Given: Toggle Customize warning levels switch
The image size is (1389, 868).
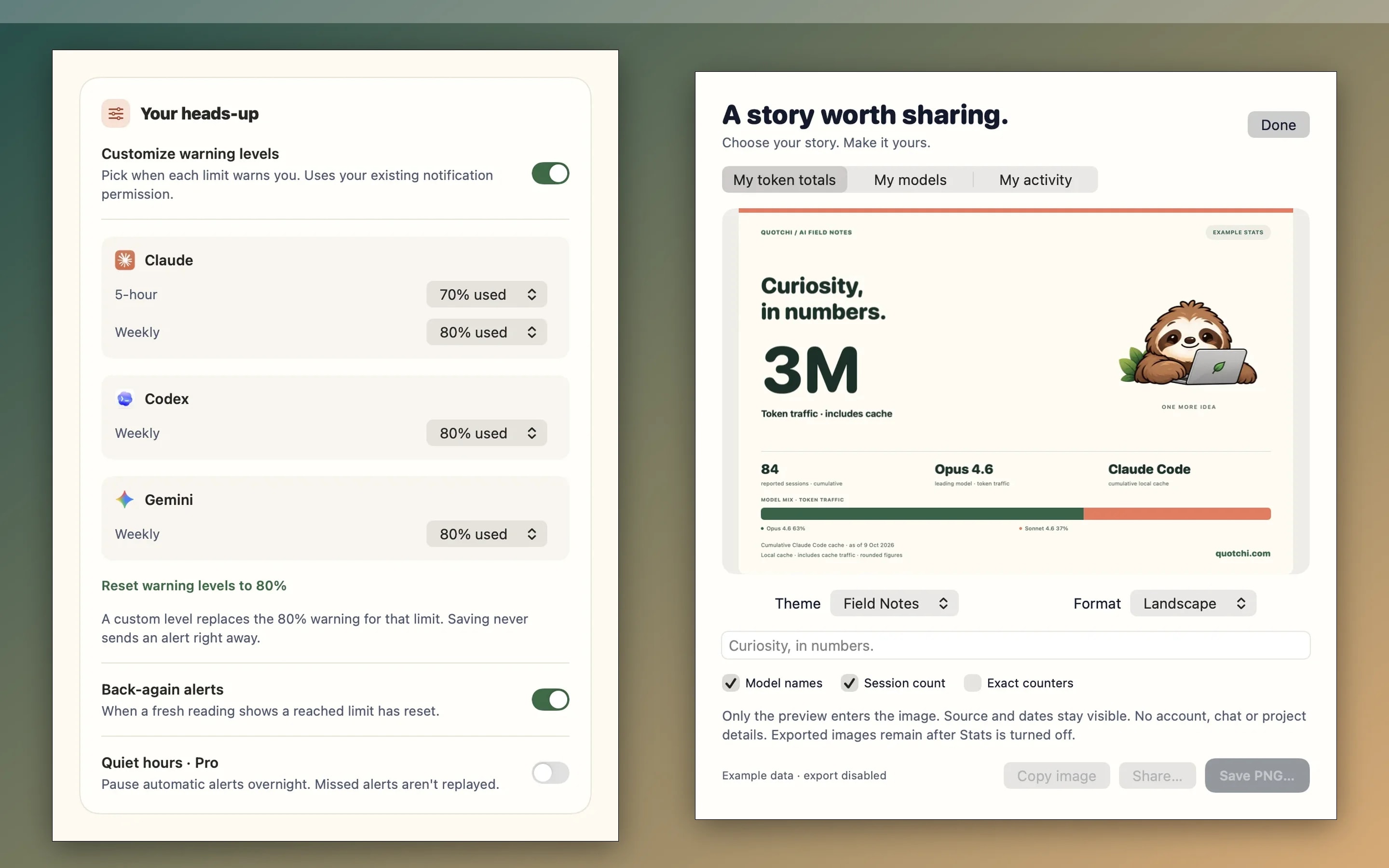Looking at the screenshot, I should [550, 174].
